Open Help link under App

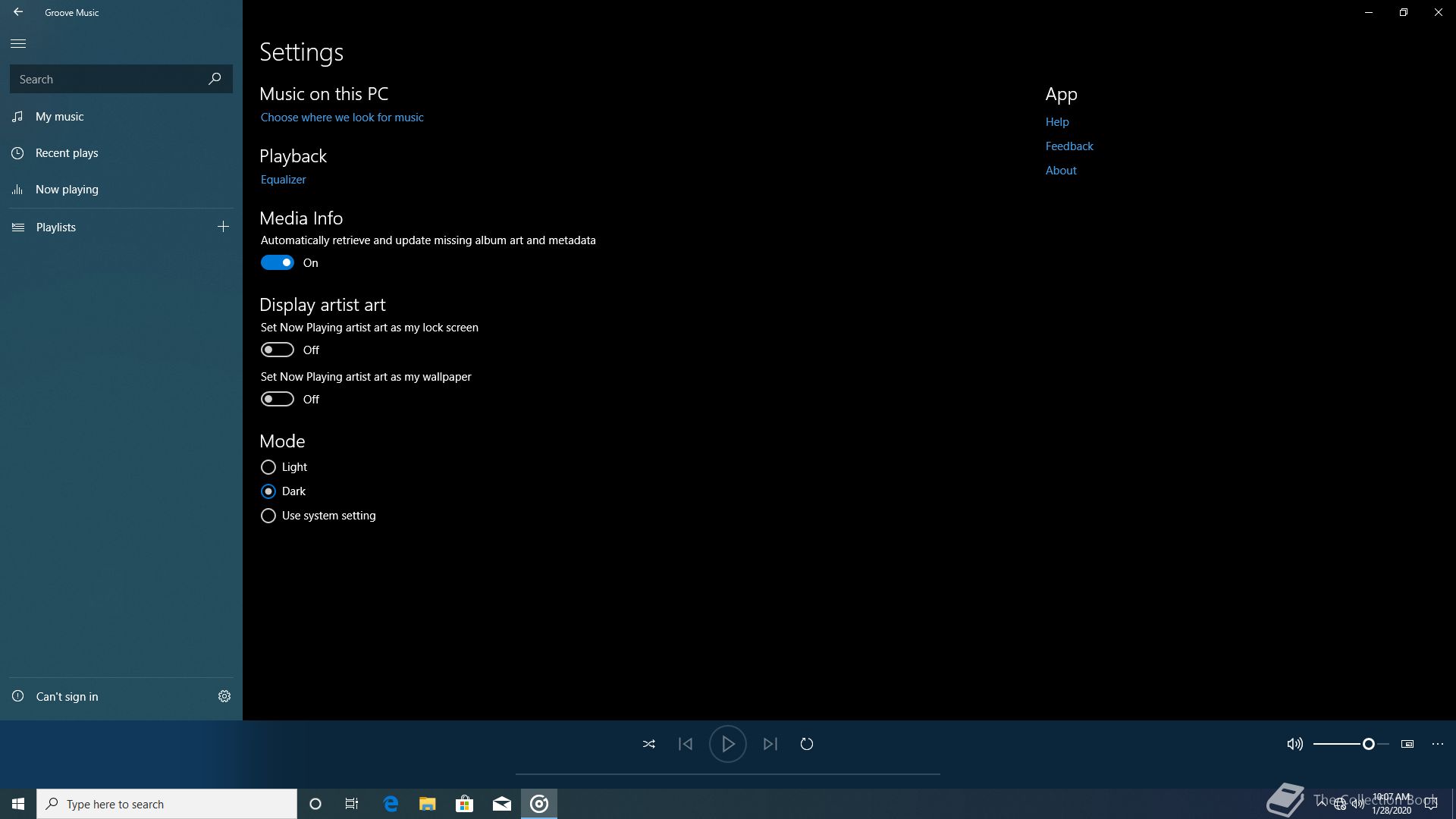point(1057,122)
